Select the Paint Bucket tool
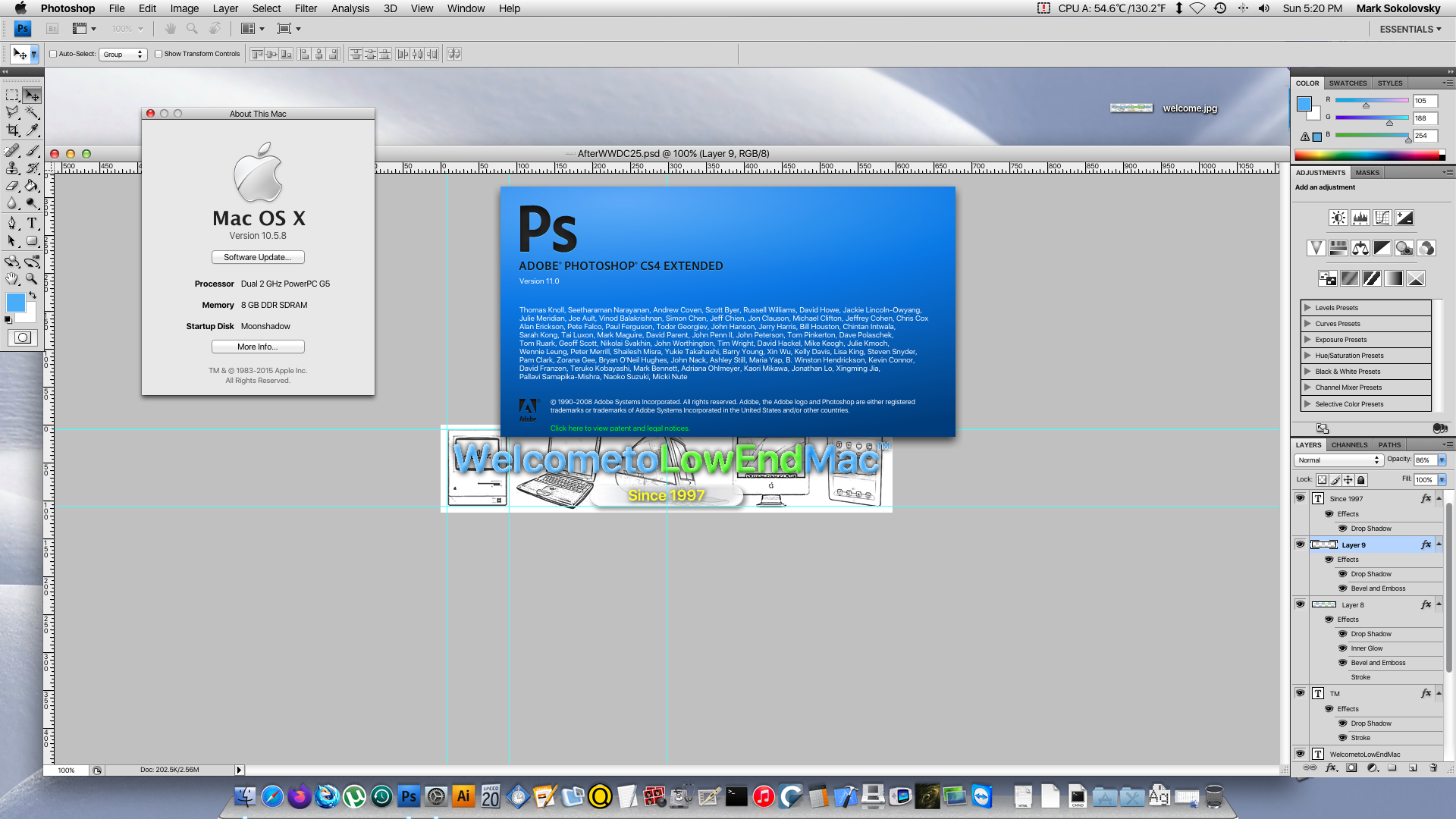The height and width of the screenshot is (819, 1456). tap(32, 186)
